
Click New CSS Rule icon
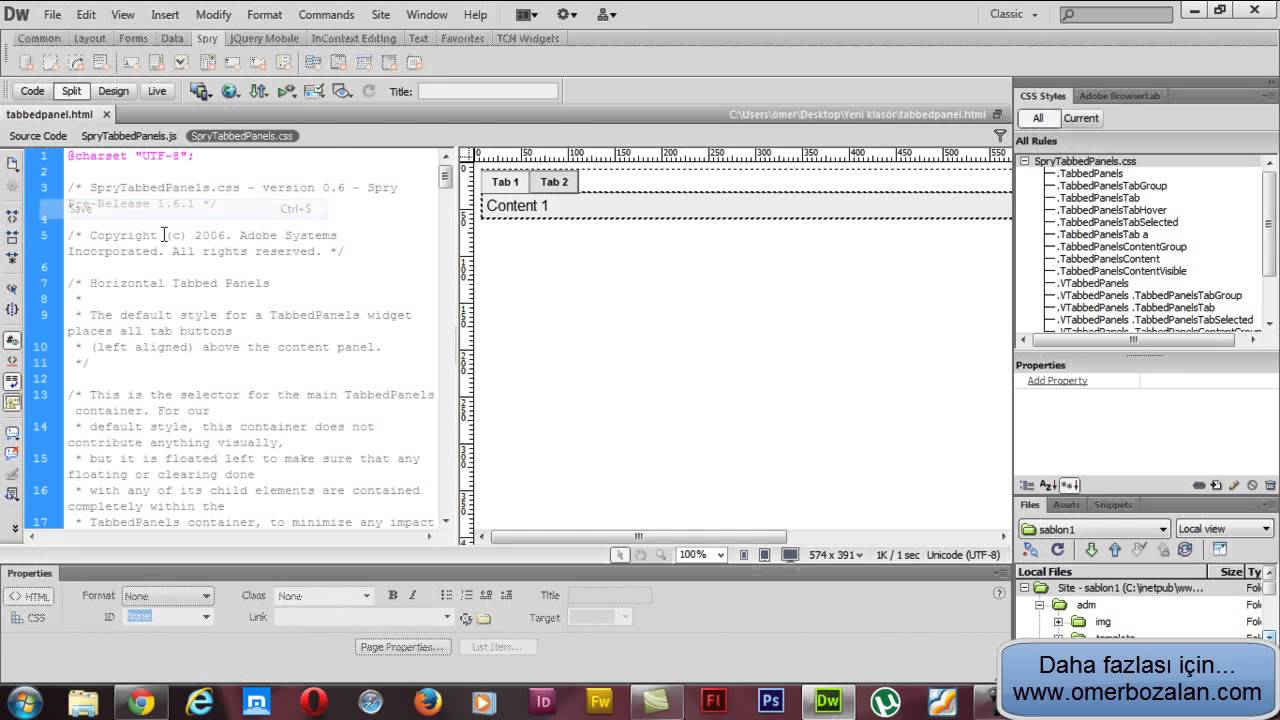pyautogui.click(x=1216, y=485)
